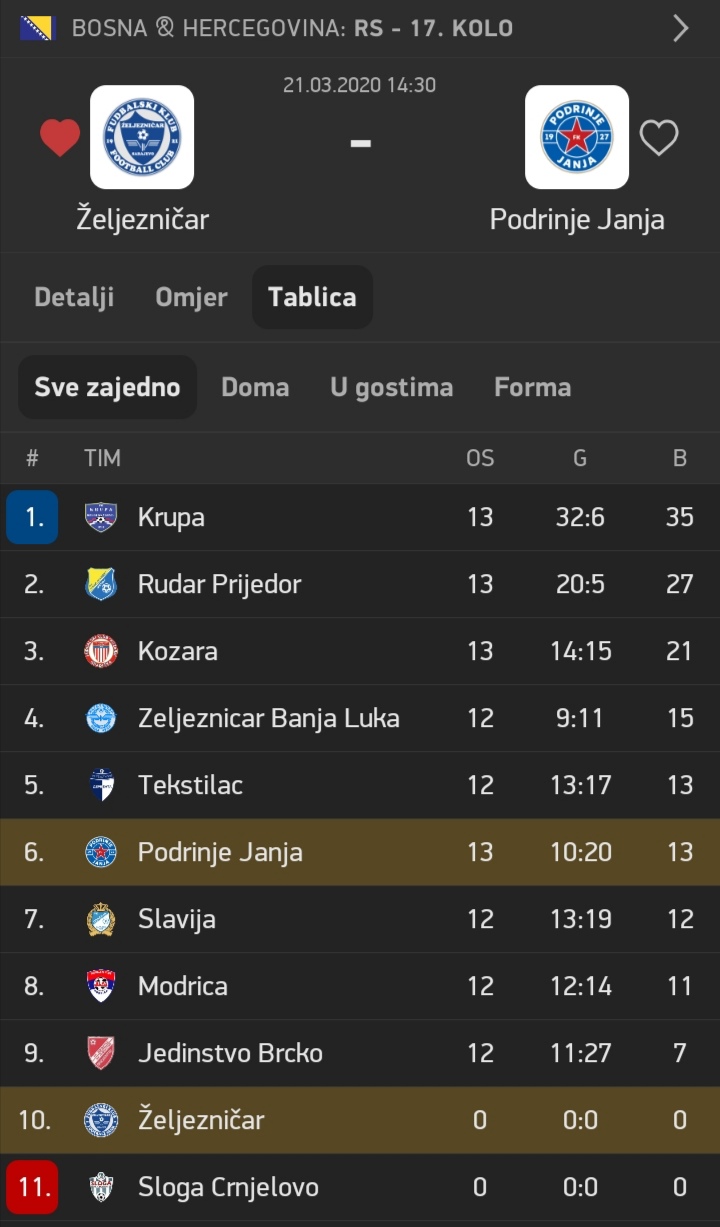Viewport: 720px width, 1227px height.
Task: Open the Modrica team row
Action: pyautogui.click(x=360, y=986)
